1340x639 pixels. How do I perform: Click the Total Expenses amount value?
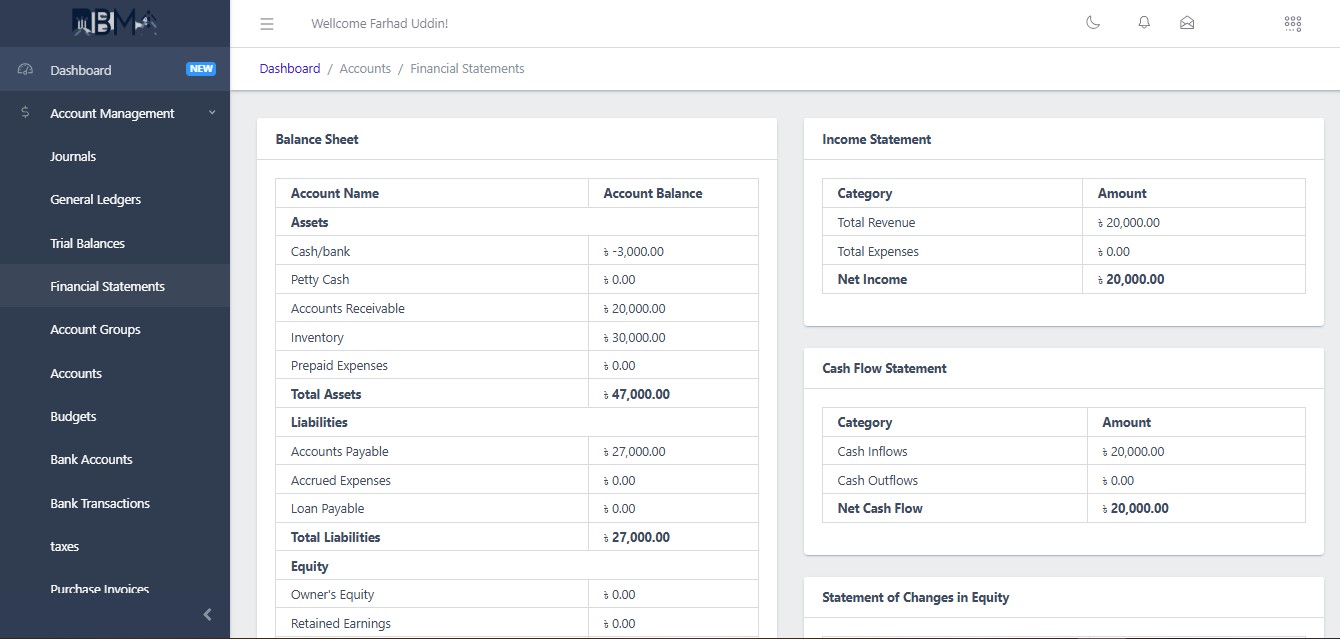click(x=1113, y=251)
